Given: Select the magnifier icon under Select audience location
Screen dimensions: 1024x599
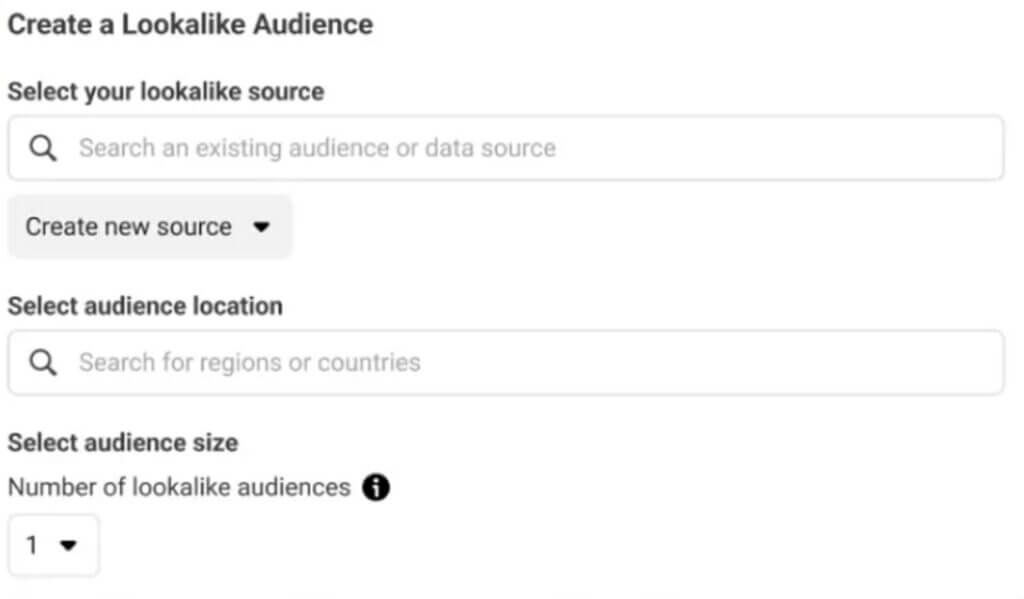Looking at the screenshot, I should (x=41, y=362).
